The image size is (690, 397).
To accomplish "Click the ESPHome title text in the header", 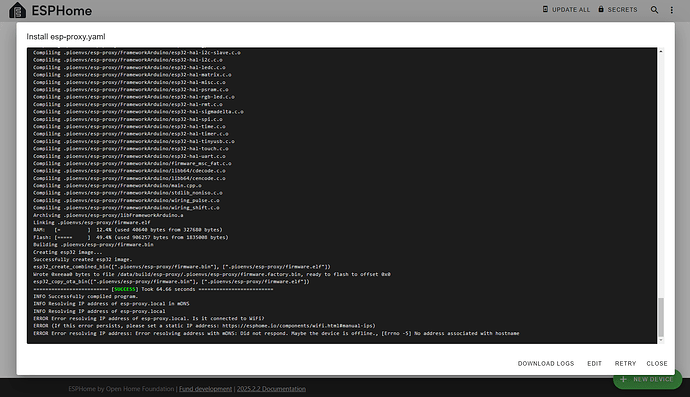I will tap(62, 11).
